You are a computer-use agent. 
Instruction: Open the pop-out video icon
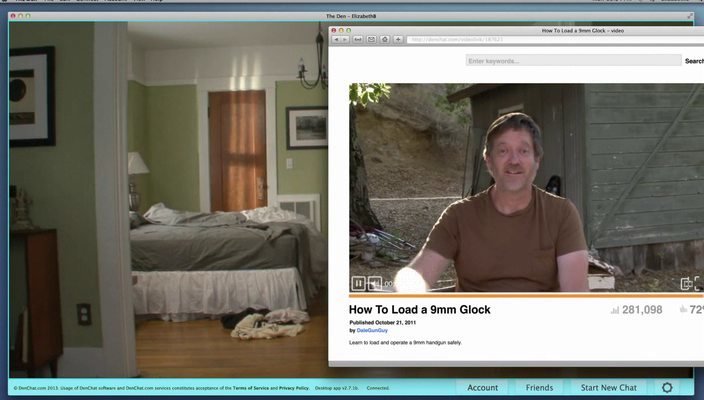686,283
